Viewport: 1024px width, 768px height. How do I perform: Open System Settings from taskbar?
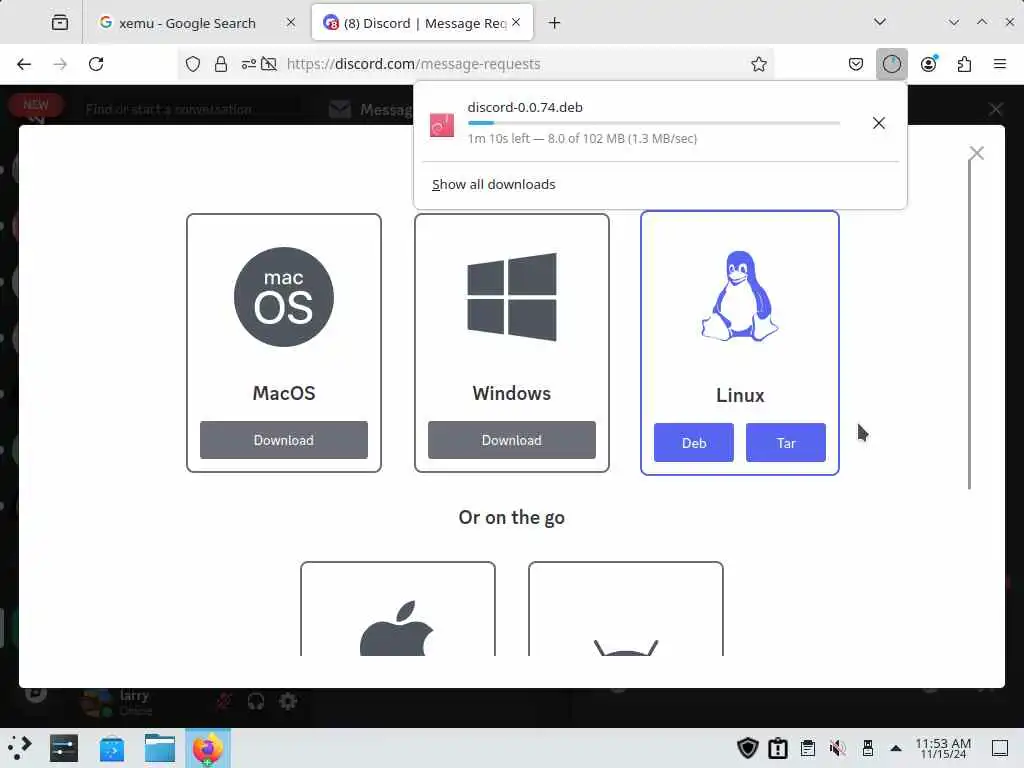(x=63, y=748)
